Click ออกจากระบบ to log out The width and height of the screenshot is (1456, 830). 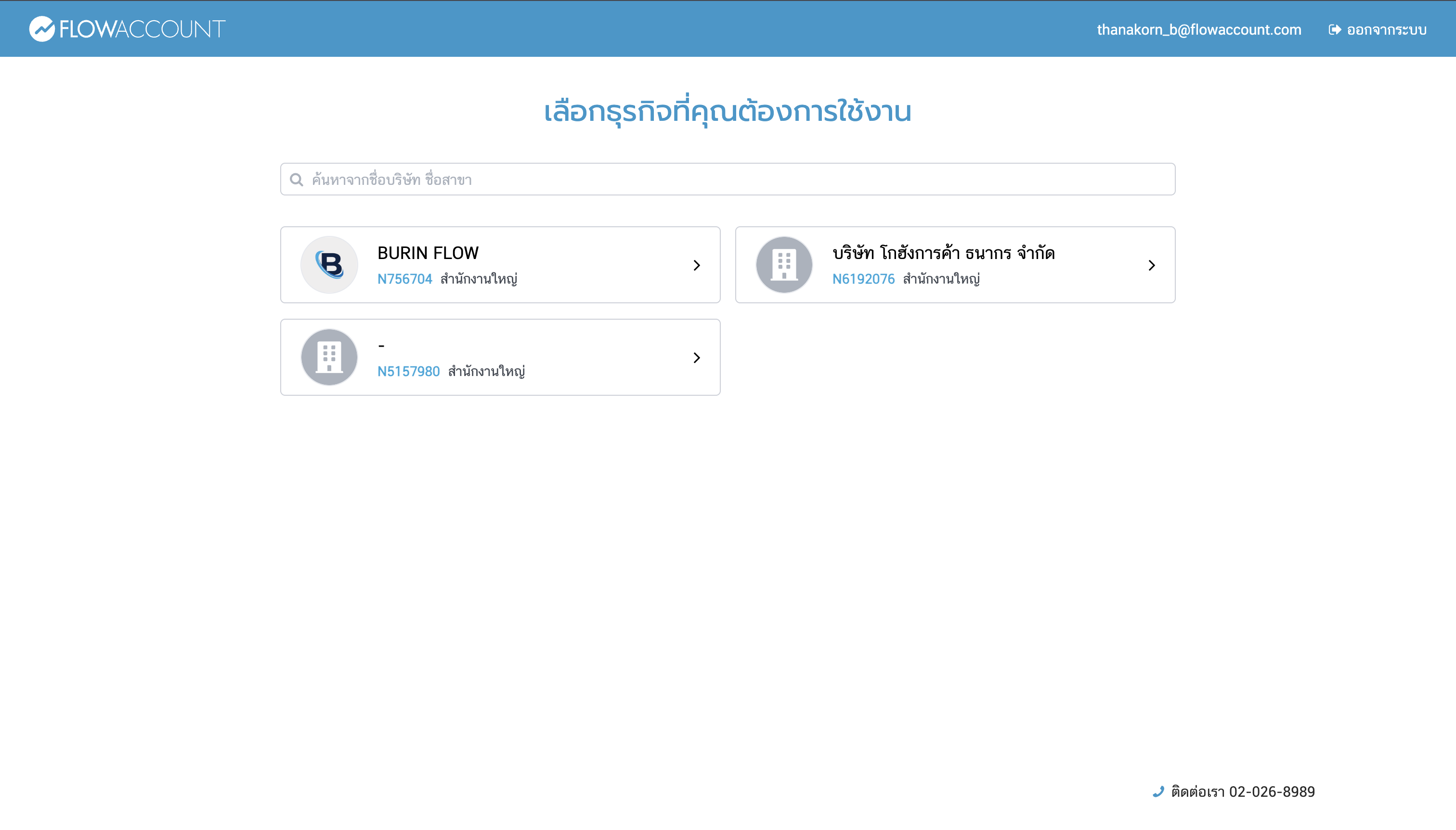point(1387,30)
